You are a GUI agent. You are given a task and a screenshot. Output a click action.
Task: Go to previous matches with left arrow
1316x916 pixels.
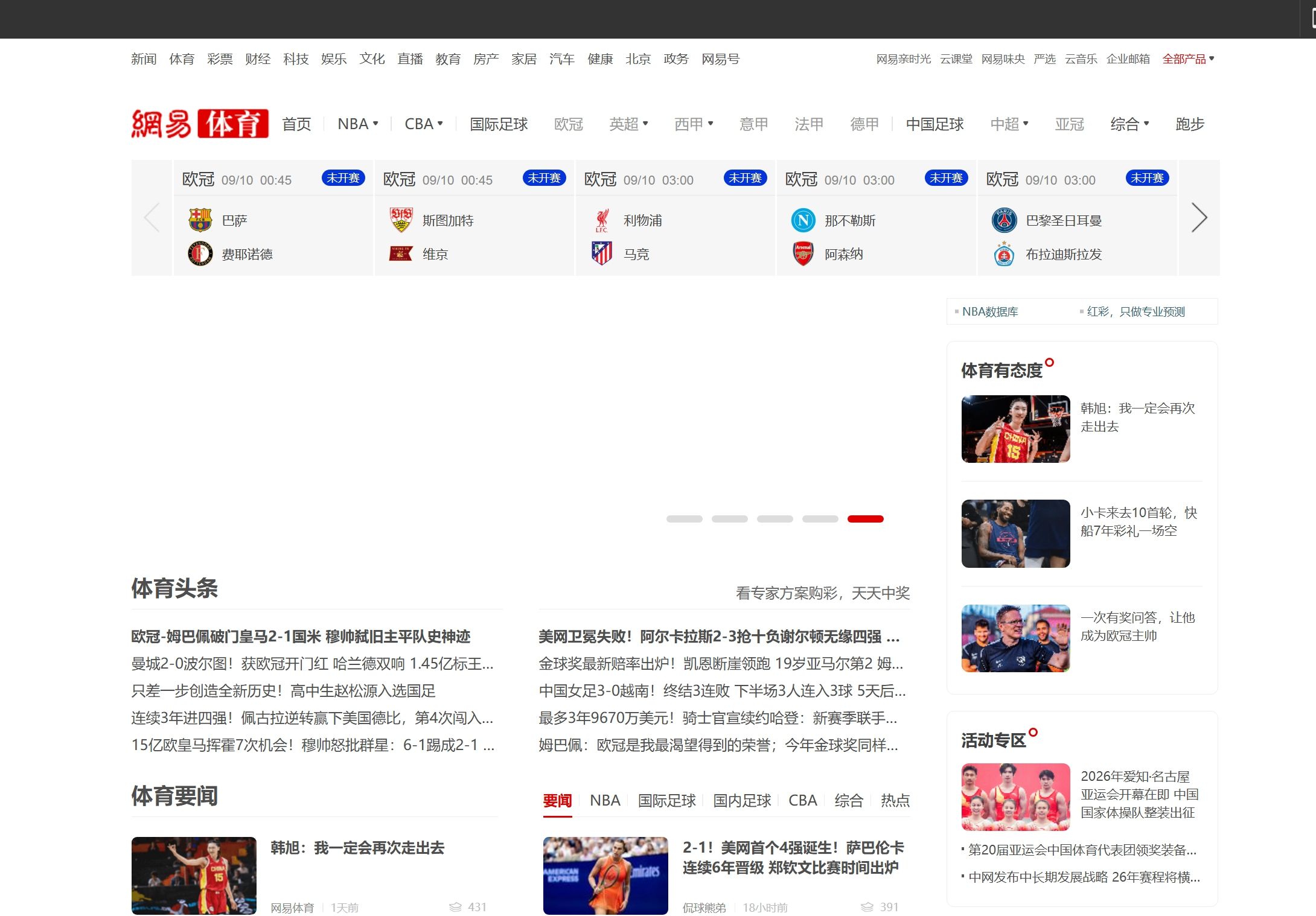tap(152, 218)
